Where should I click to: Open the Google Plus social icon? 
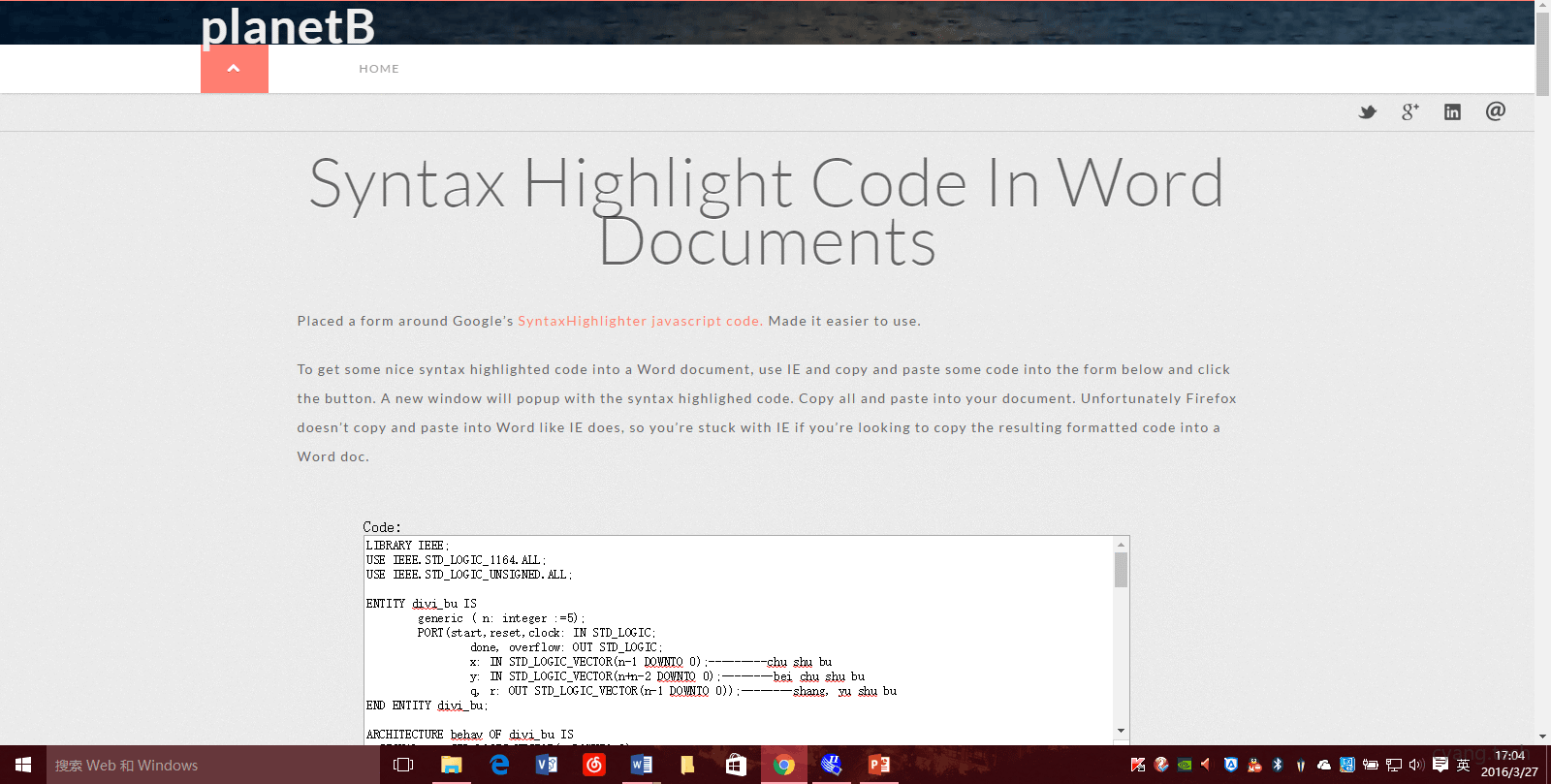(1409, 112)
